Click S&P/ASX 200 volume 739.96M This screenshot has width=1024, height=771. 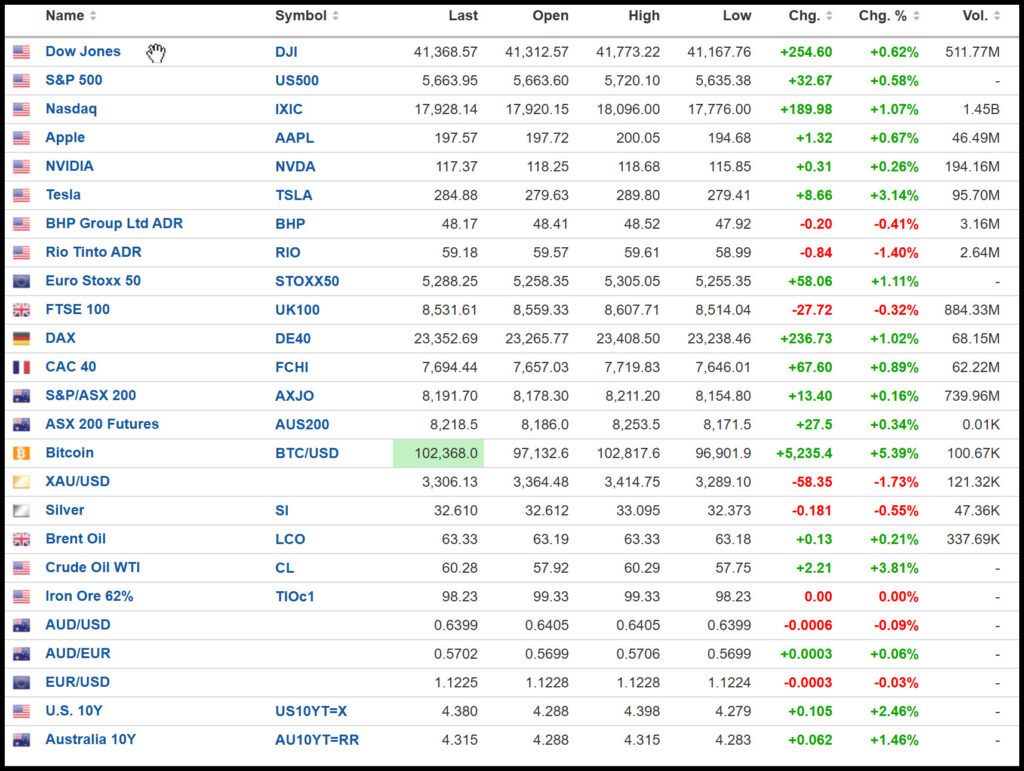(x=972, y=396)
